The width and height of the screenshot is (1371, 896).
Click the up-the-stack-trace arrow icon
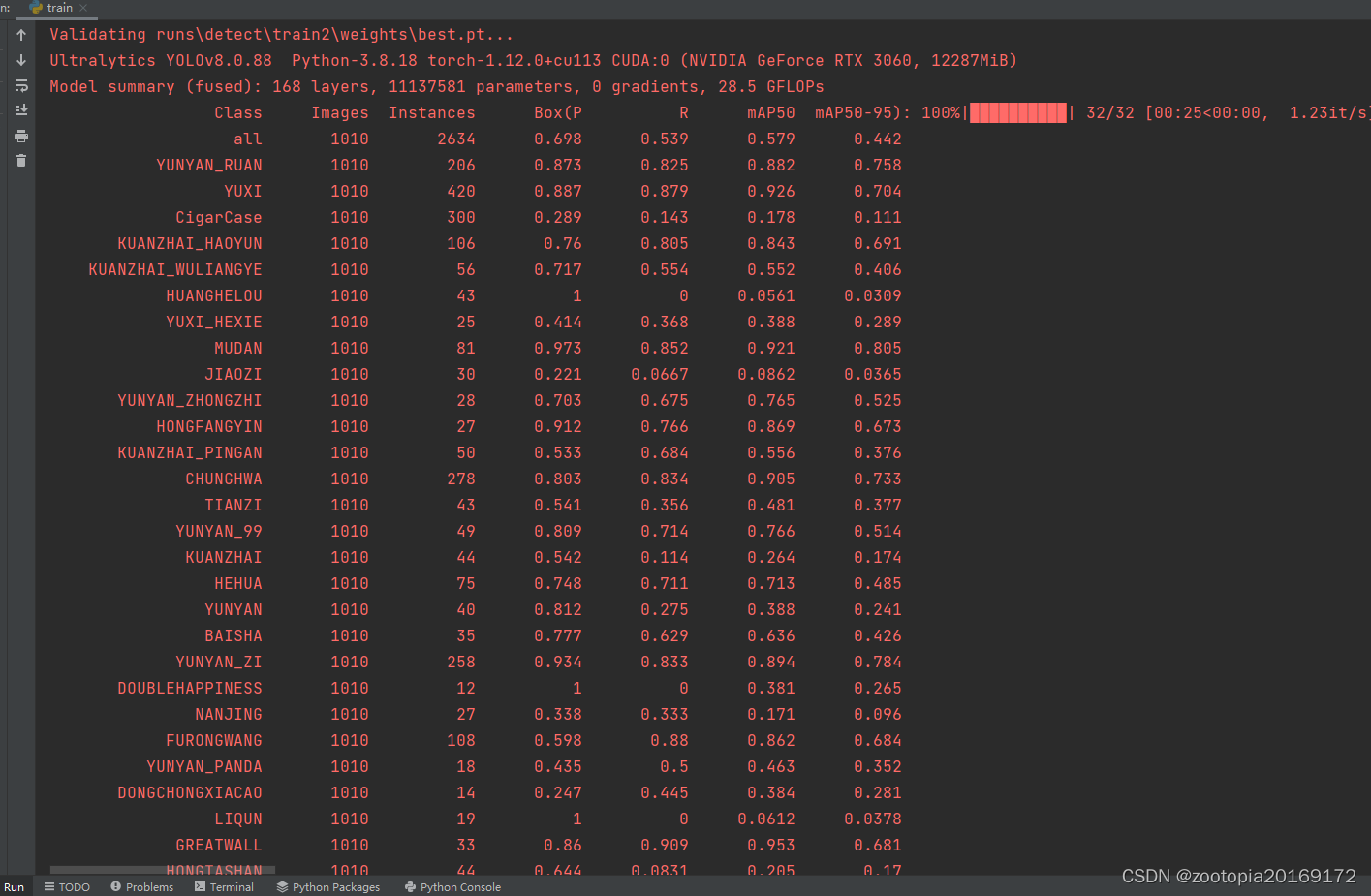click(20, 35)
